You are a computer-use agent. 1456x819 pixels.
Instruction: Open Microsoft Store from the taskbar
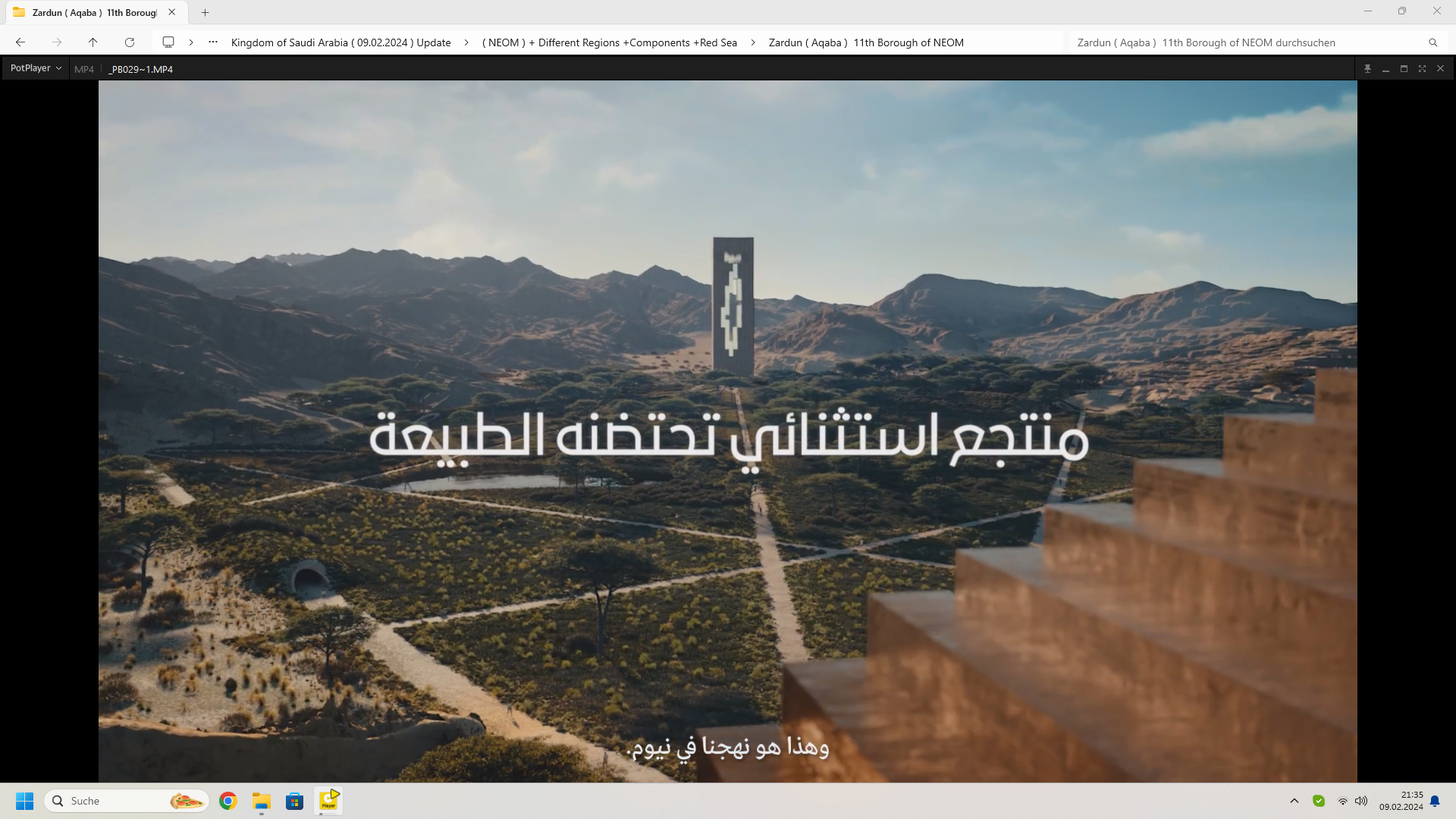click(295, 801)
